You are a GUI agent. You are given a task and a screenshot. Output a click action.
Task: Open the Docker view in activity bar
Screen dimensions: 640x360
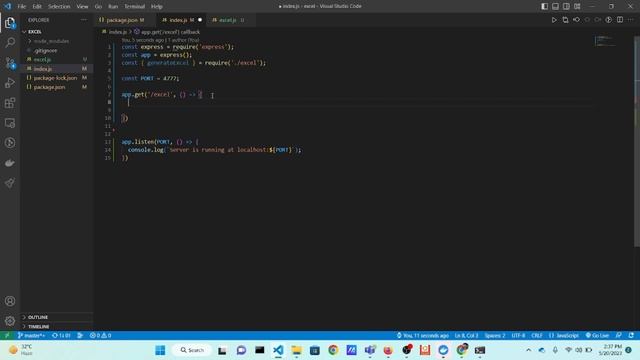click(10, 163)
